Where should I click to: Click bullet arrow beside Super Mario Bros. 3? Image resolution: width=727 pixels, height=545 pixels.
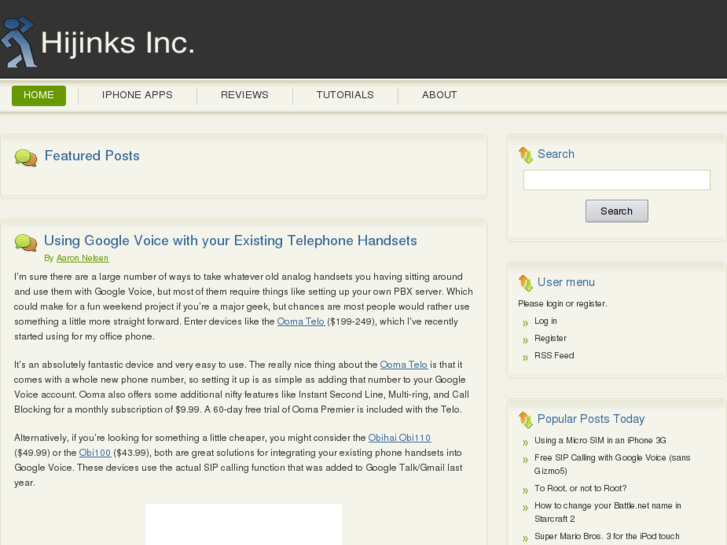pyautogui.click(x=525, y=538)
